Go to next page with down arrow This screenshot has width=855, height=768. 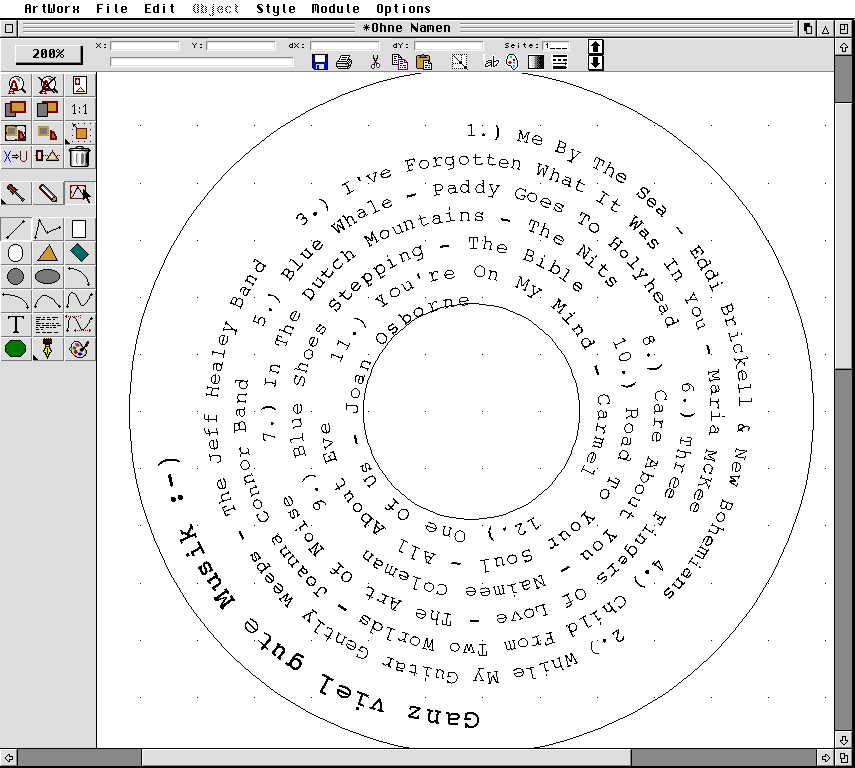click(x=595, y=63)
